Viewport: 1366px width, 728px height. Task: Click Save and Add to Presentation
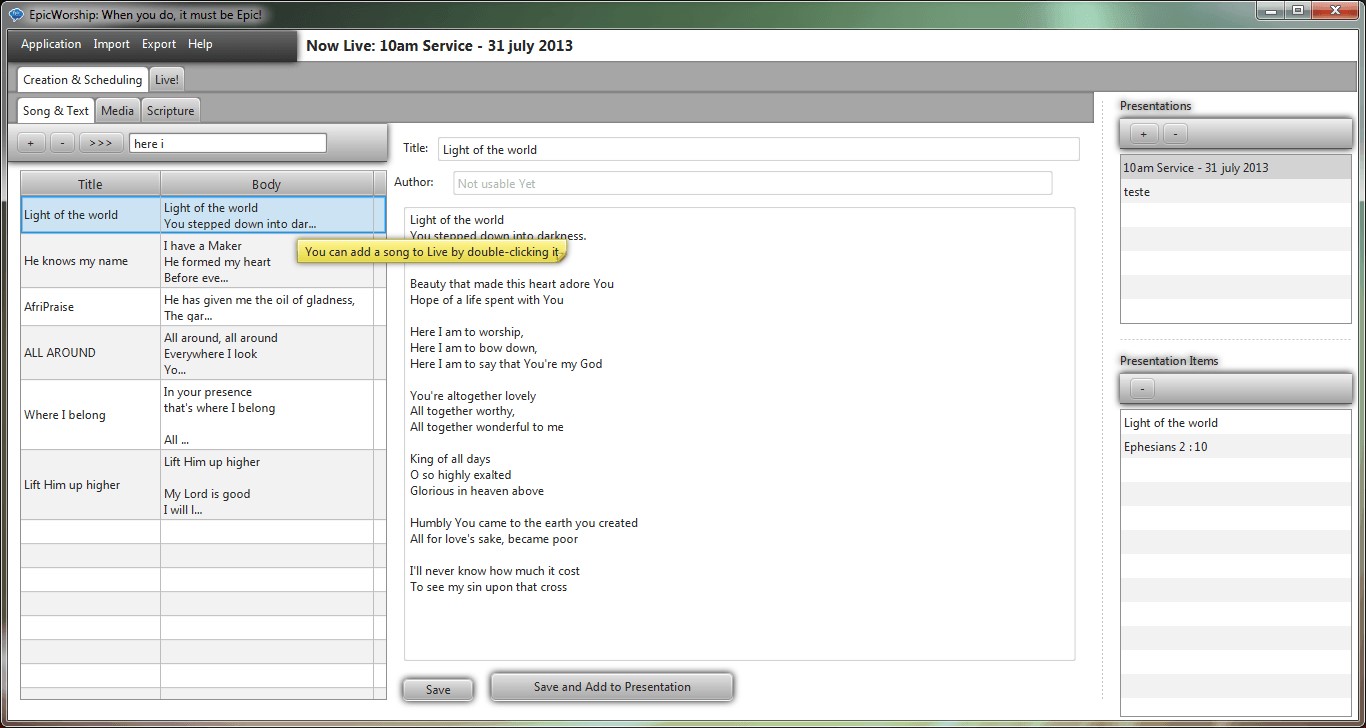pyautogui.click(x=612, y=687)
